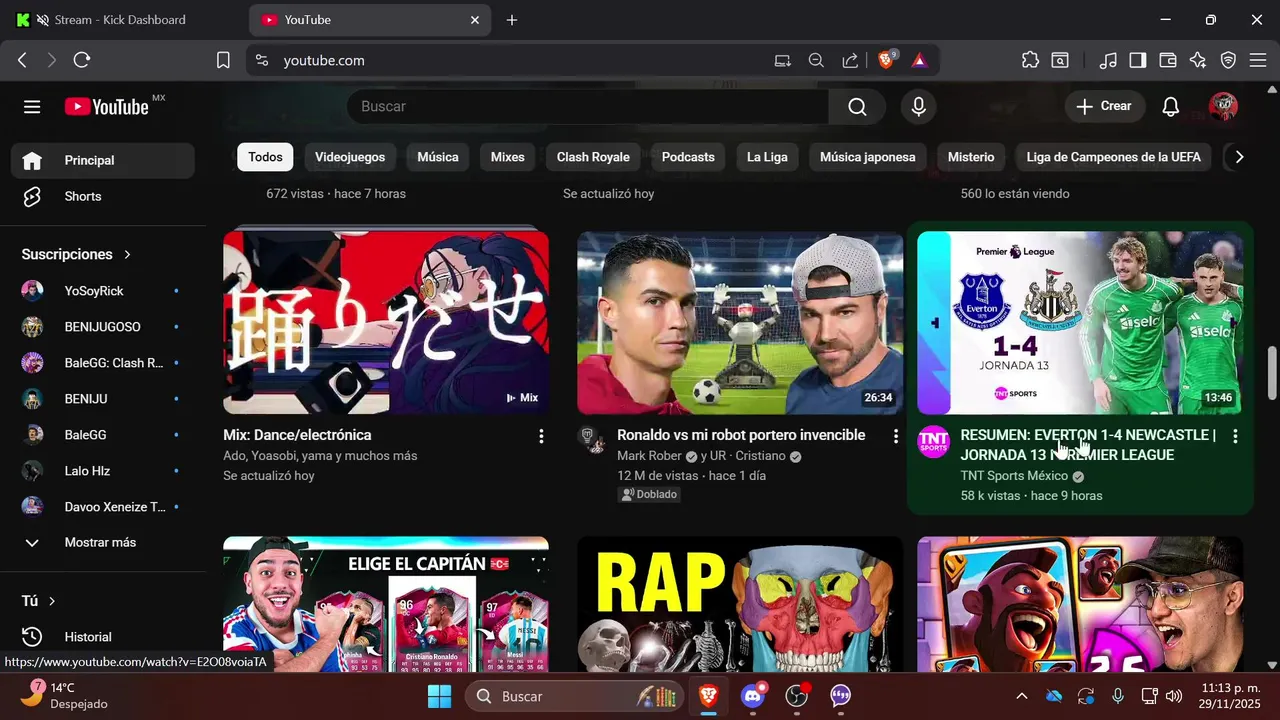Select the Todos filter chip
The height and width of the screenshot is (720, 1280).
coord(266,157)
